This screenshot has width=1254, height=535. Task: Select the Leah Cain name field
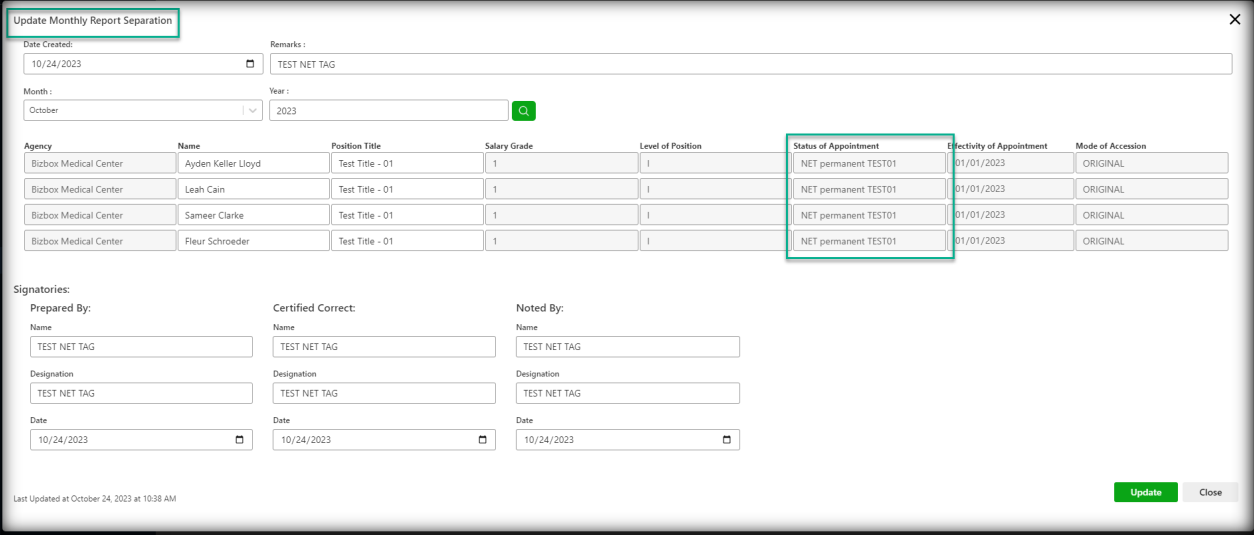coord(253,189)
